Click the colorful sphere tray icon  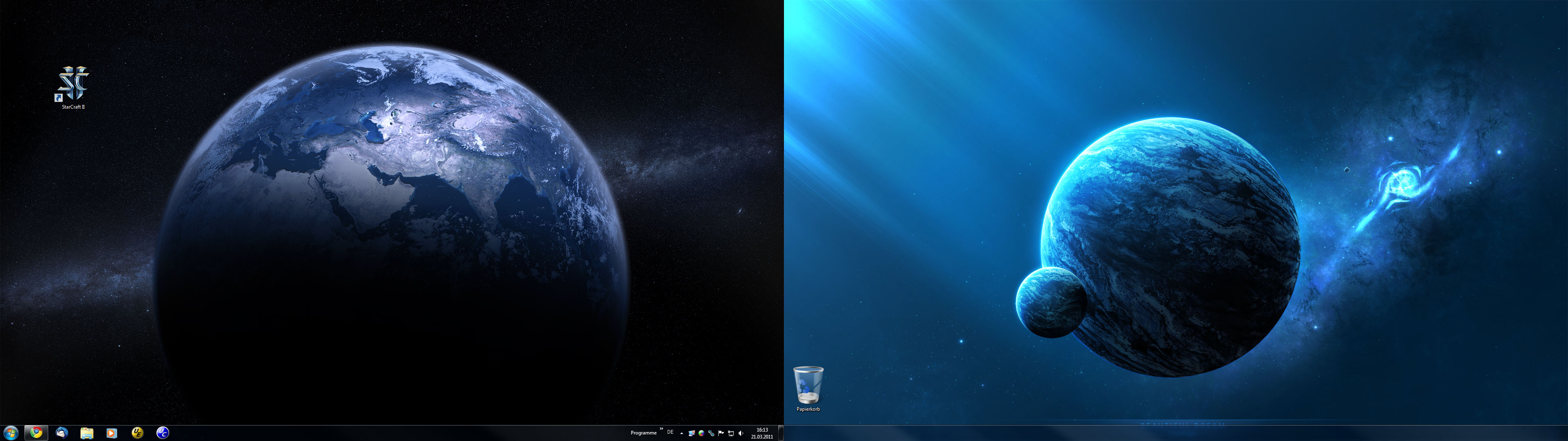[702, 433]
